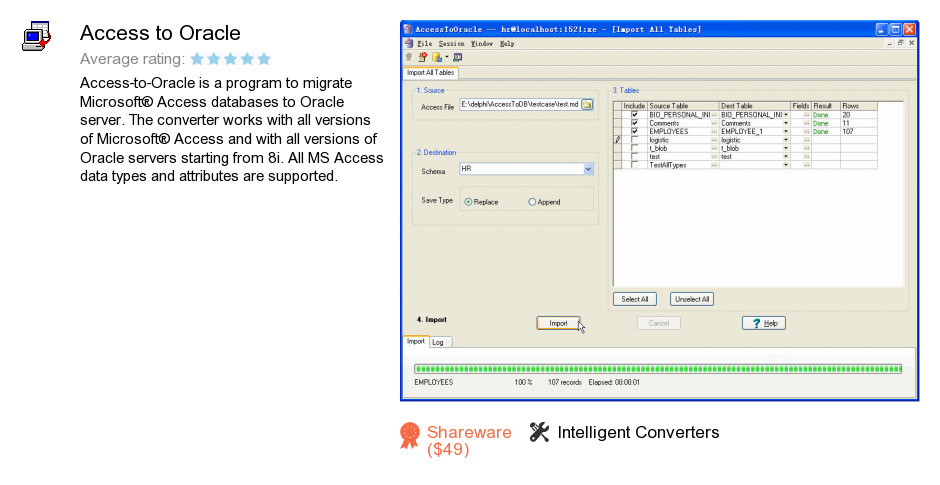Open the Help menu
940x485 pixels.
[507, 43]
